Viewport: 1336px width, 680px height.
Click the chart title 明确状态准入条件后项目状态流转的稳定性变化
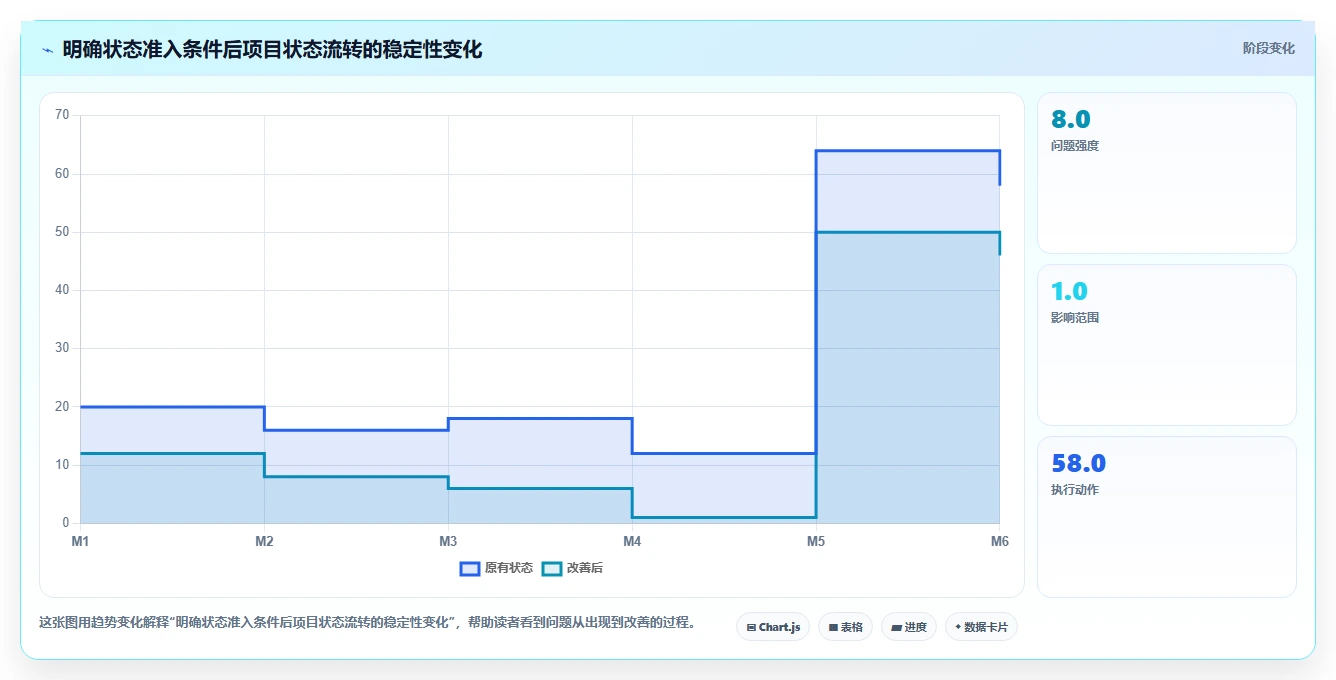(272, 49)
